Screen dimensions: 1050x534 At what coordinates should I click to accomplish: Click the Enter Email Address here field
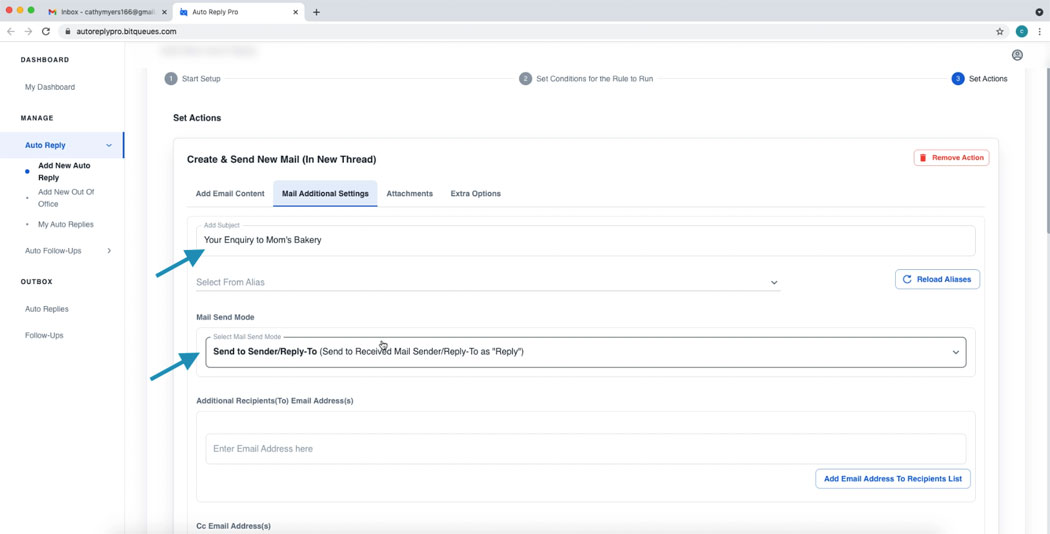click(x=586, y=449)
